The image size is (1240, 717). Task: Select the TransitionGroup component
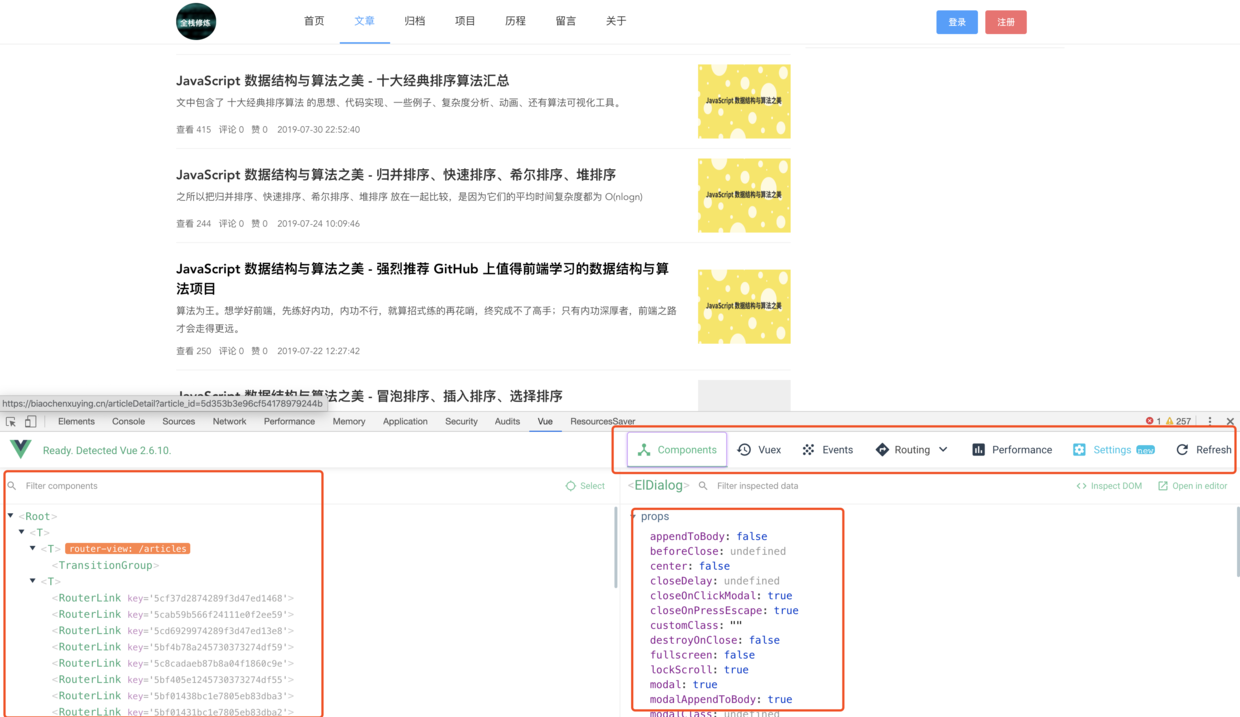click(x=105, y=565)
